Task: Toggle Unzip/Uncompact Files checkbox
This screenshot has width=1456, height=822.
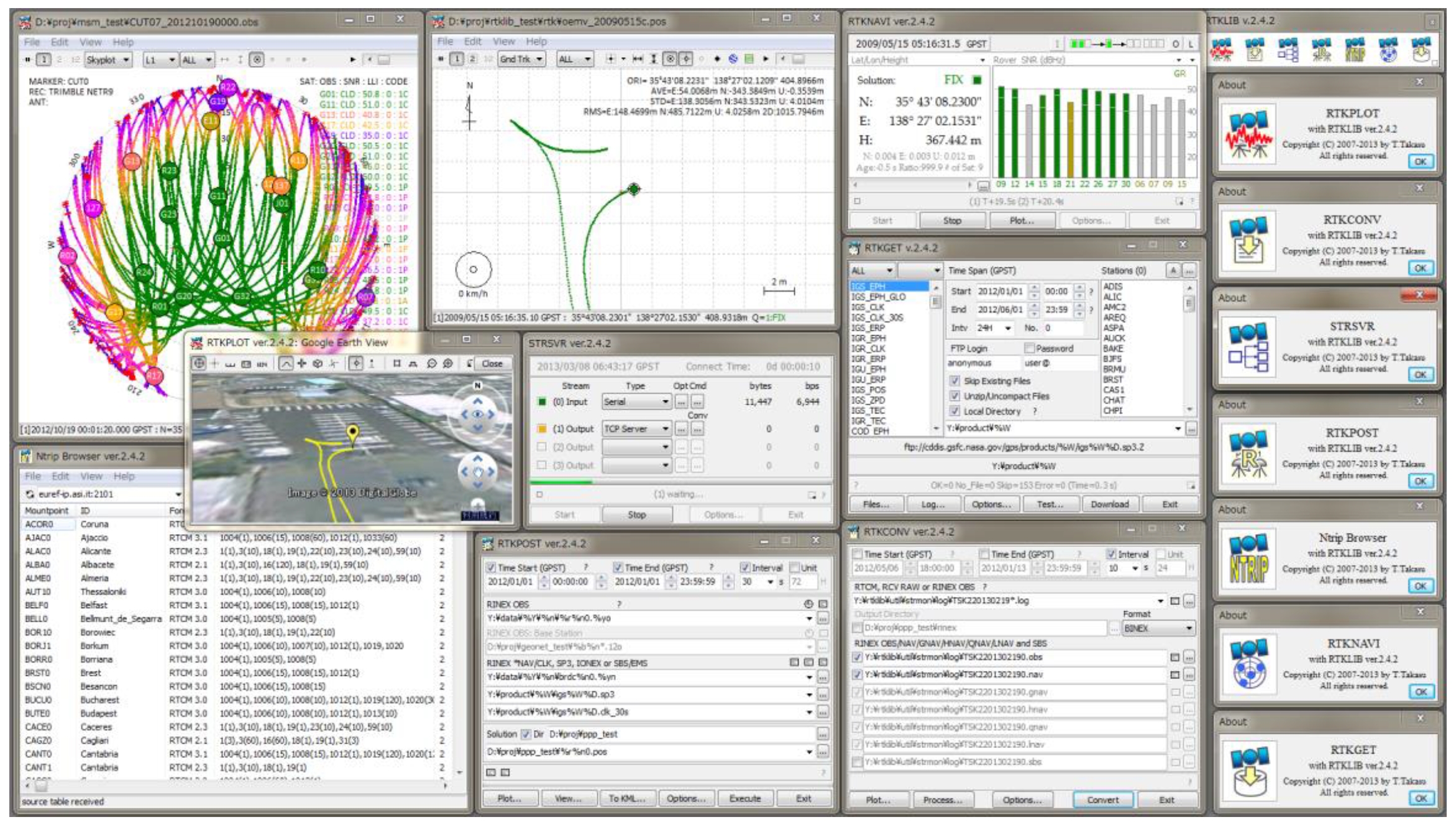Action: [955, 396]
